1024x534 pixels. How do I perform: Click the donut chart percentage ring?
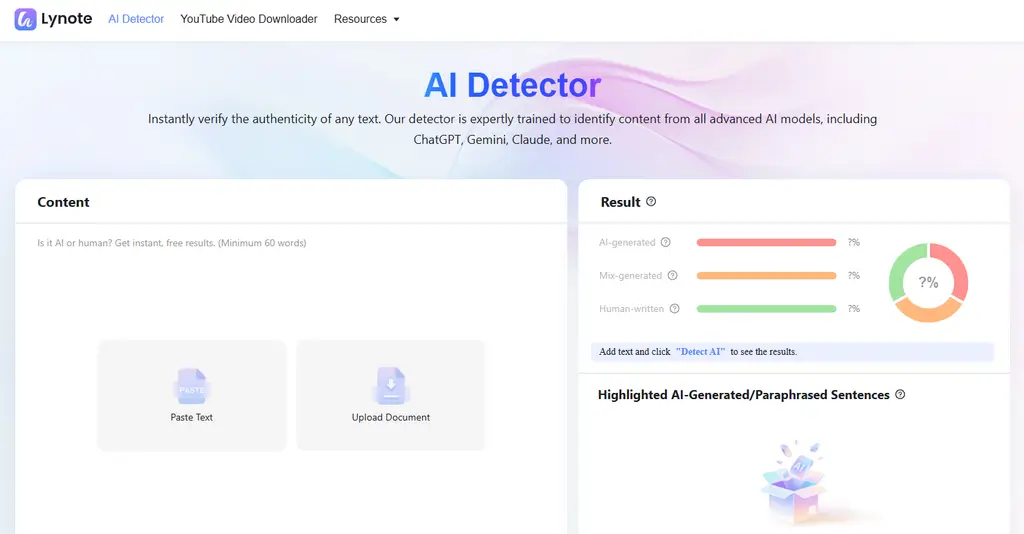point(928,282)
